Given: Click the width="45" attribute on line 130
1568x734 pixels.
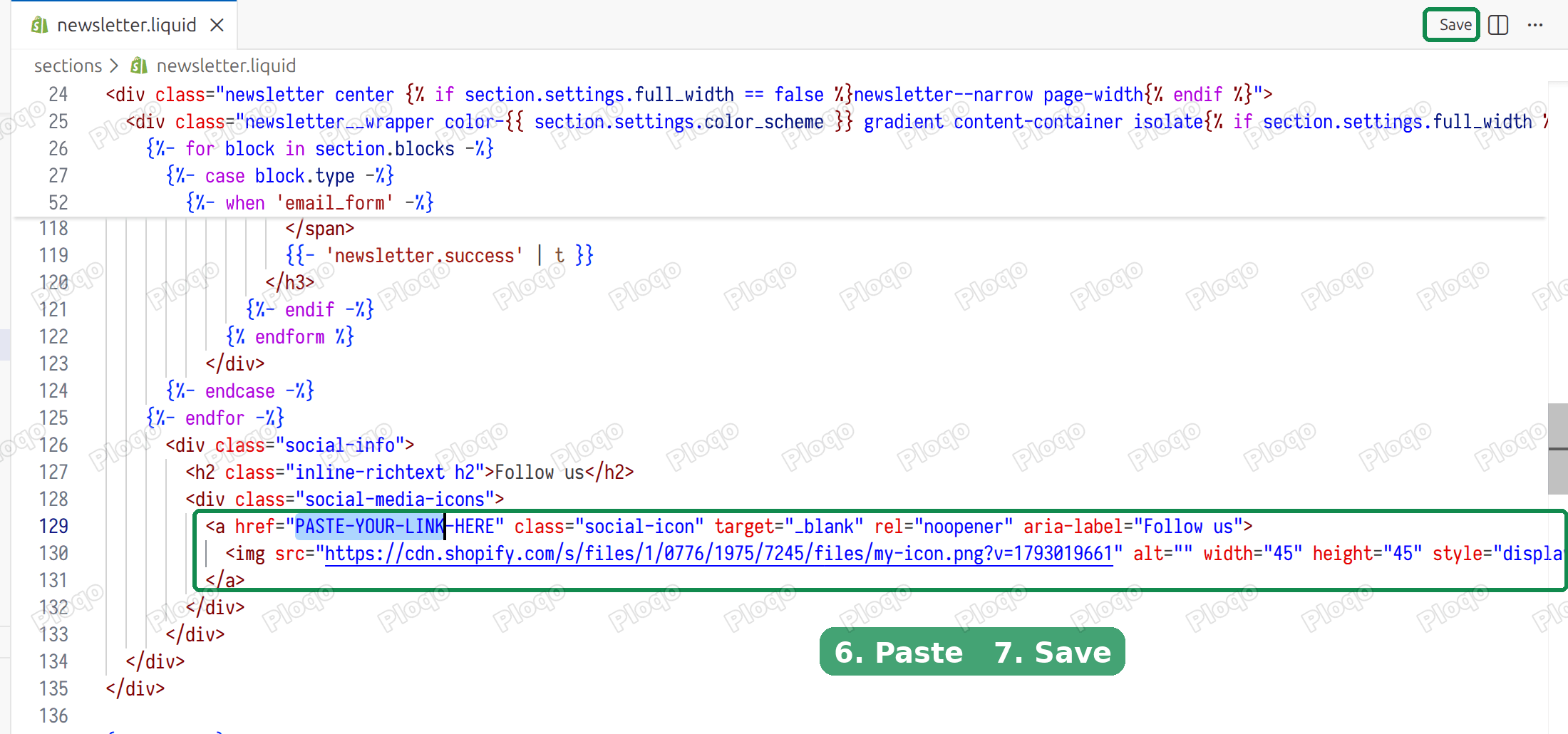Looking at the screenshot, I should [1252, 554].
